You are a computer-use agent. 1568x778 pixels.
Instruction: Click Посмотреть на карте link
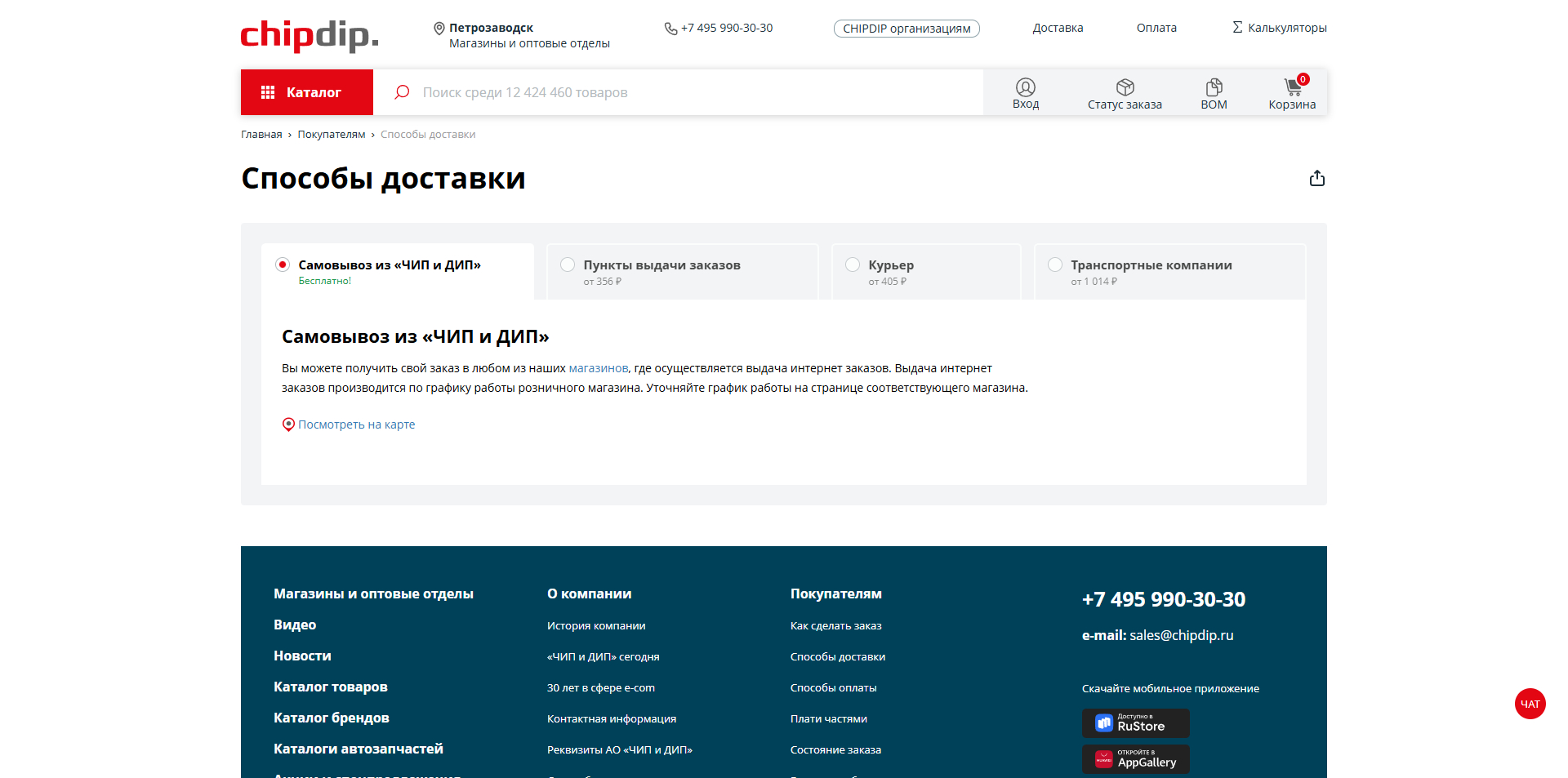click(356, 424)
